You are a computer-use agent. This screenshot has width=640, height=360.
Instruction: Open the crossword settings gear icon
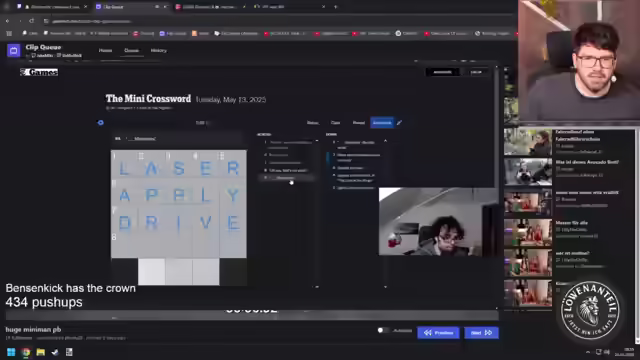pos(100,122)
